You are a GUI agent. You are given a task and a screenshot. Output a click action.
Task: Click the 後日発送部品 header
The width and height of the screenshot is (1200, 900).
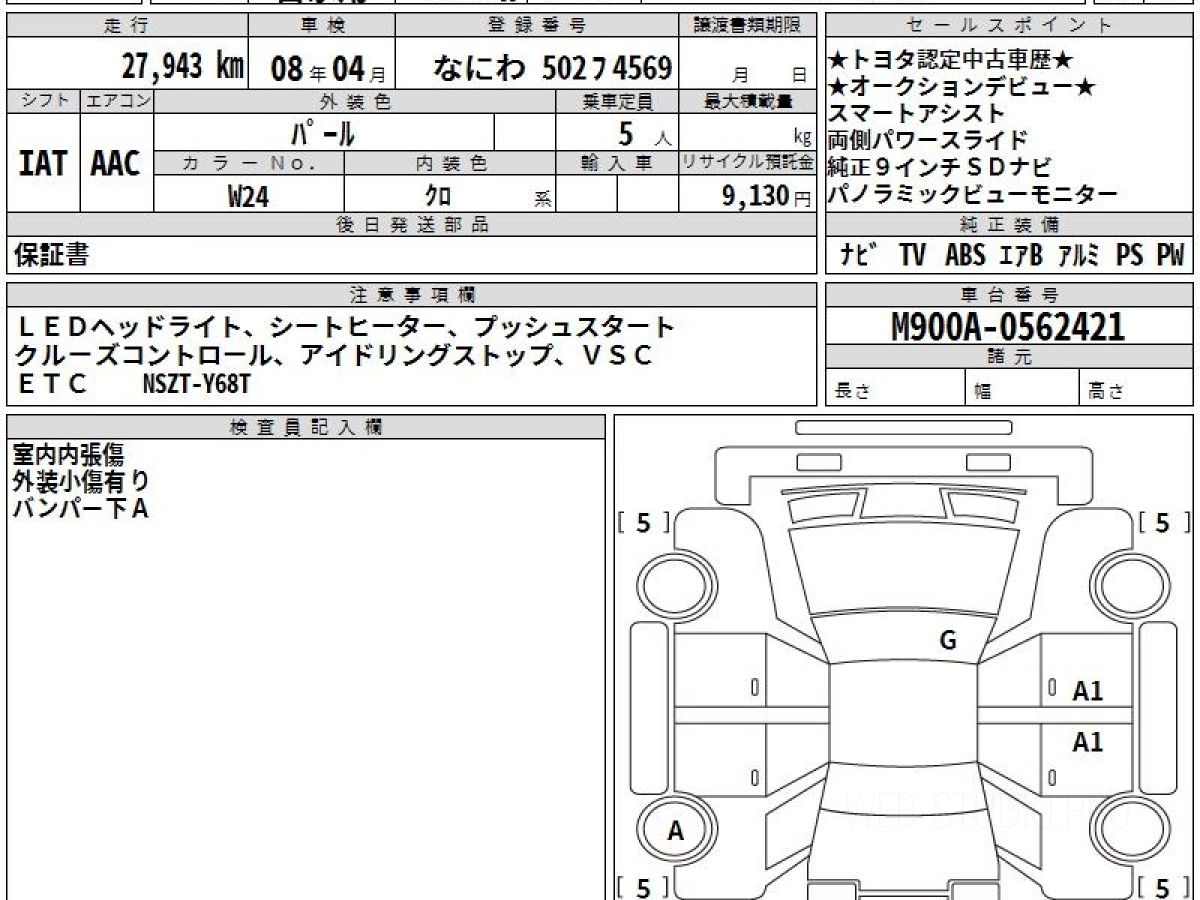412,225
